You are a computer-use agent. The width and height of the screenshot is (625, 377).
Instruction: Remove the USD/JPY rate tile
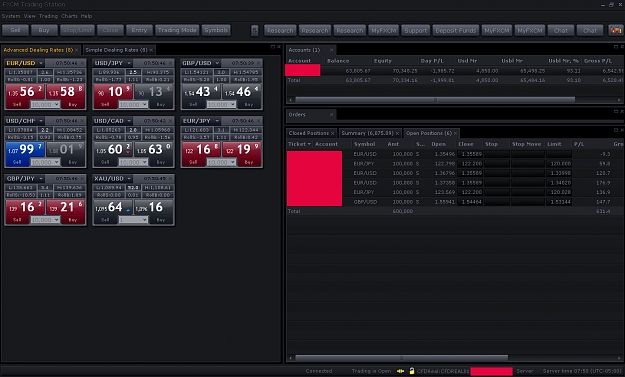(171, 63)
